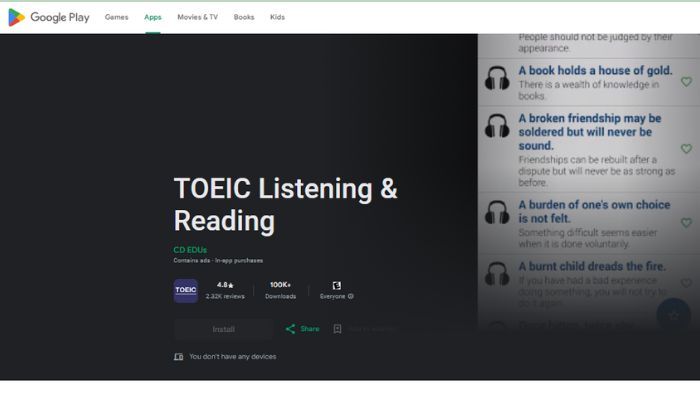Click 'There is a wealth of knowledge in books.'
The height and width of the screenshot is (400, 700).
click(x=588, y=90)
